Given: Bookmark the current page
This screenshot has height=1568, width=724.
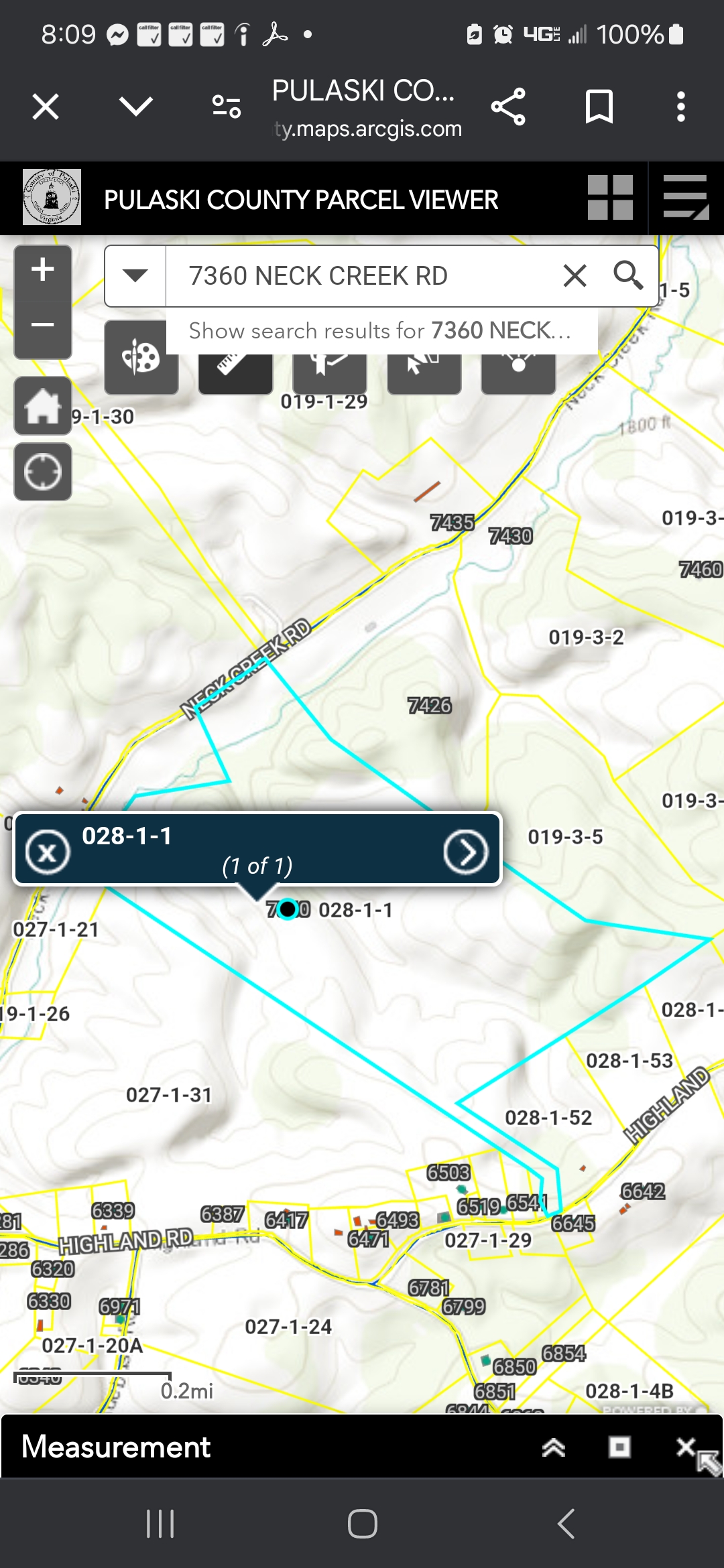Looking at the screenshot, I should (599, 107).
